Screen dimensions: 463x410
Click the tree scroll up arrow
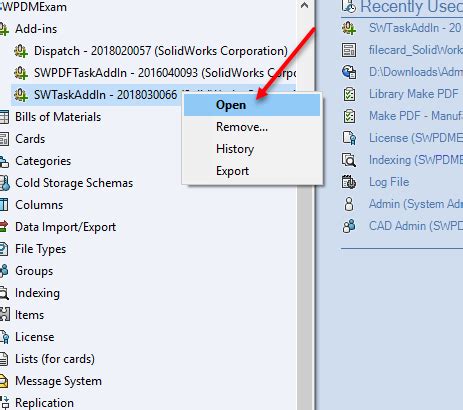point(304,6)
